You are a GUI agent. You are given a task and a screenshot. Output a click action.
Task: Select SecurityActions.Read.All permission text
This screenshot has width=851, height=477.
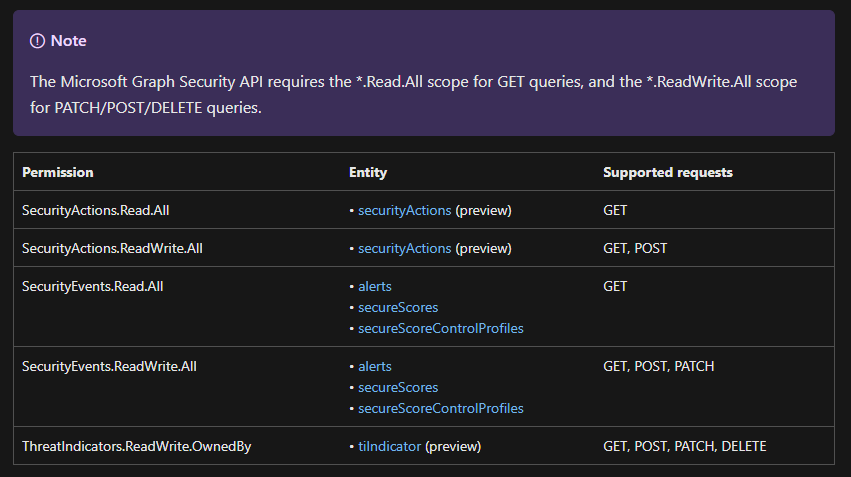[96, 211]
